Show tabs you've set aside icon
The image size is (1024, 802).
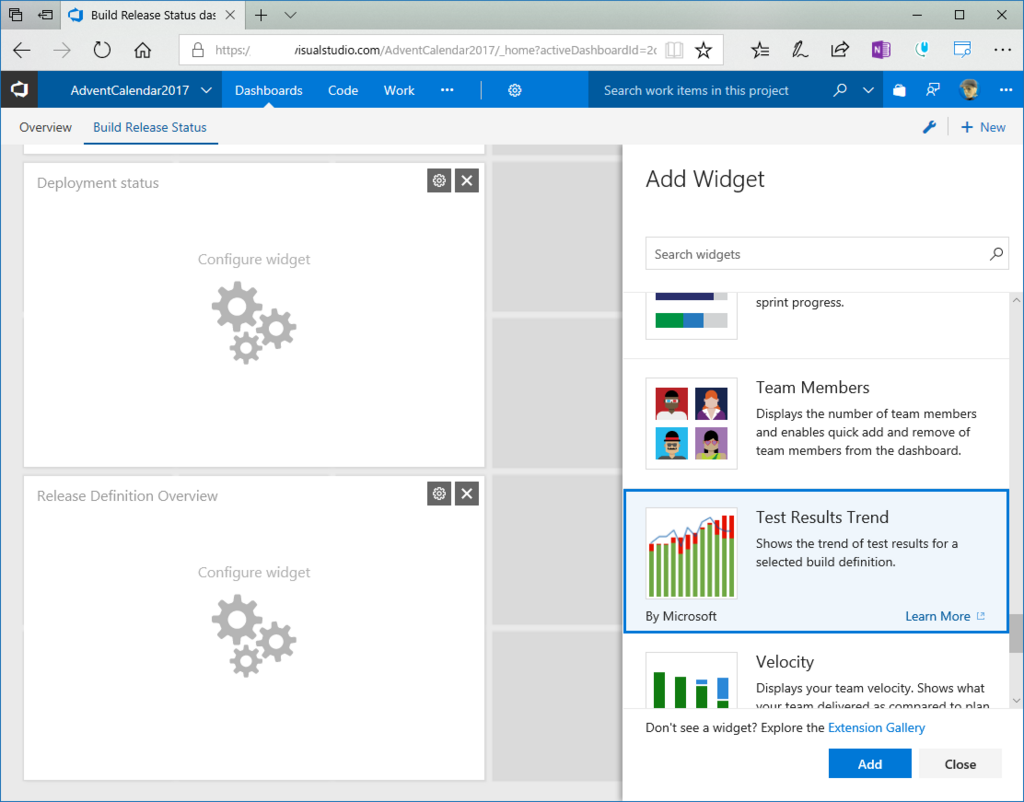[16, 14]
